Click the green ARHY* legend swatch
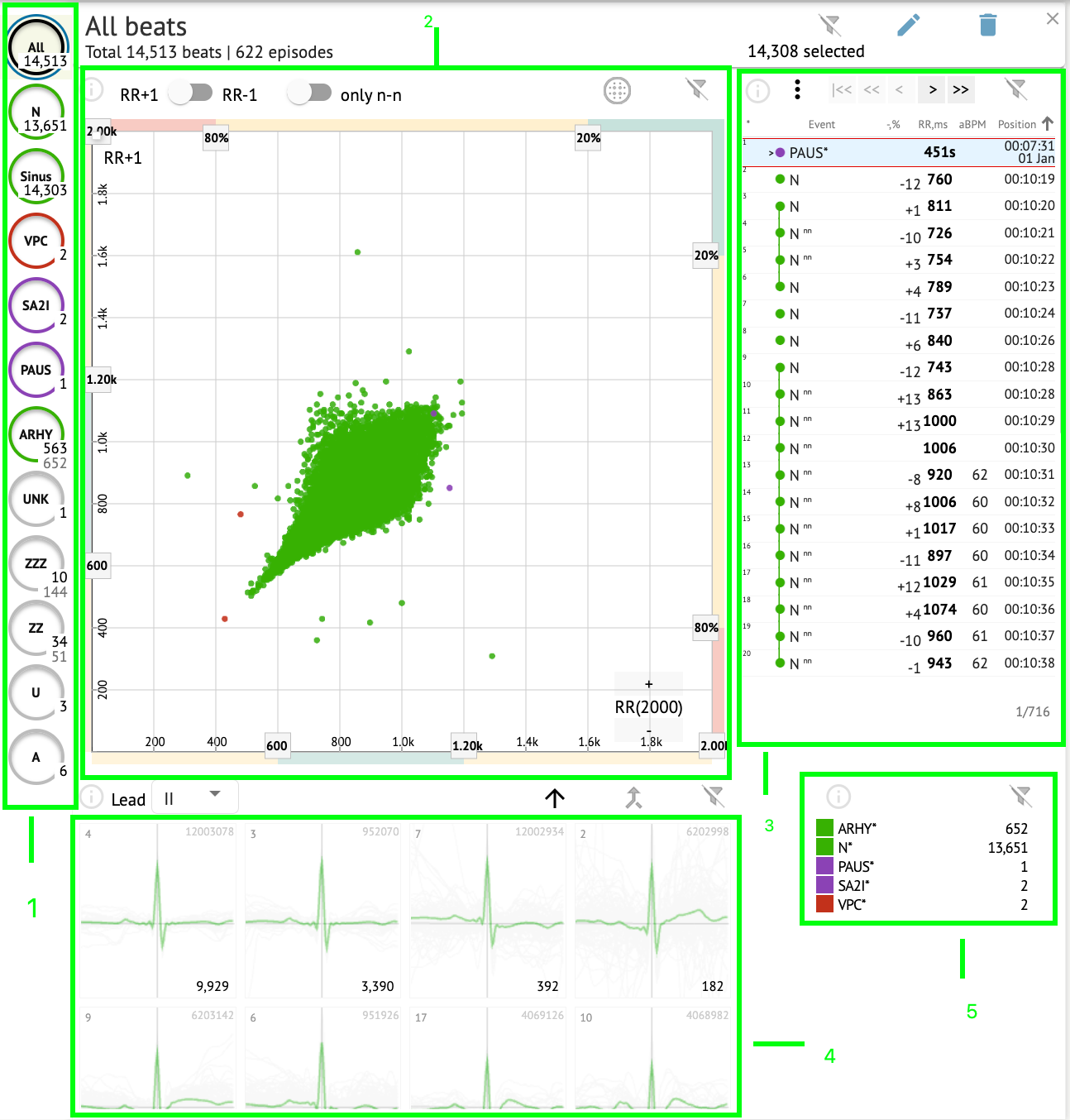 click(824, 828)
